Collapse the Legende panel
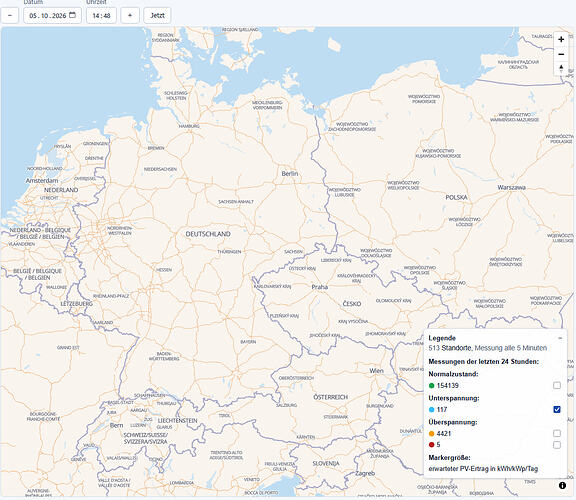 tap(560, 338)
